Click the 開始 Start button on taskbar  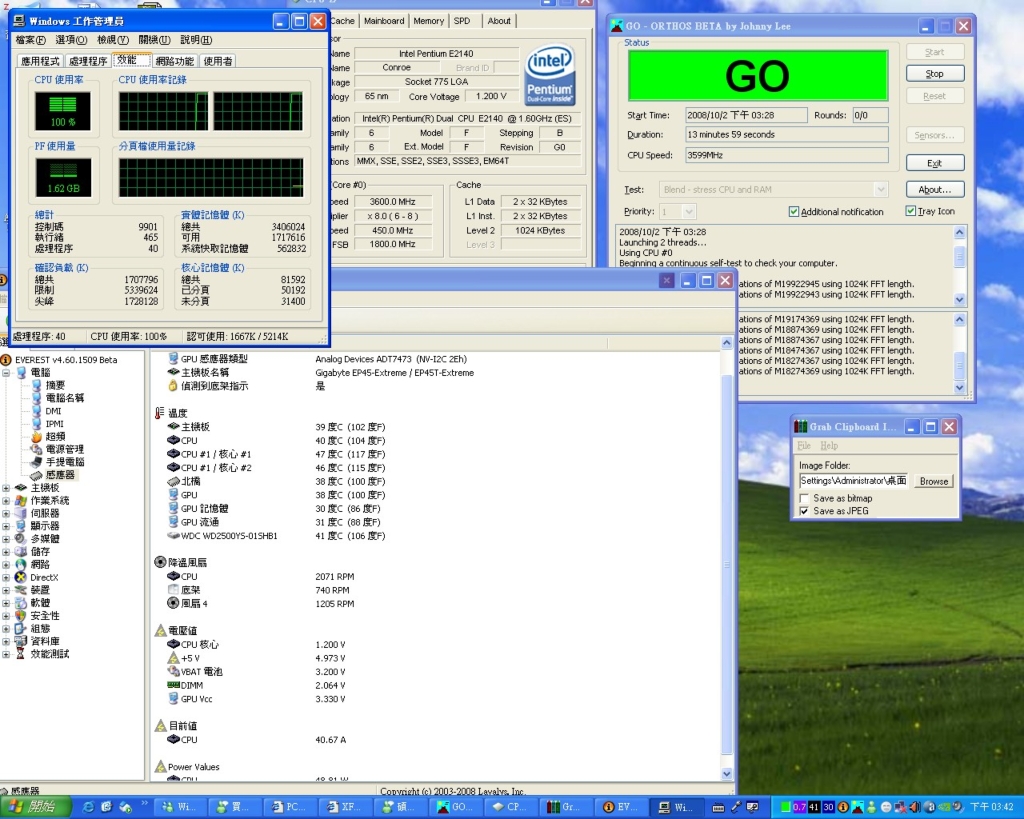click(x=37, y=807)
